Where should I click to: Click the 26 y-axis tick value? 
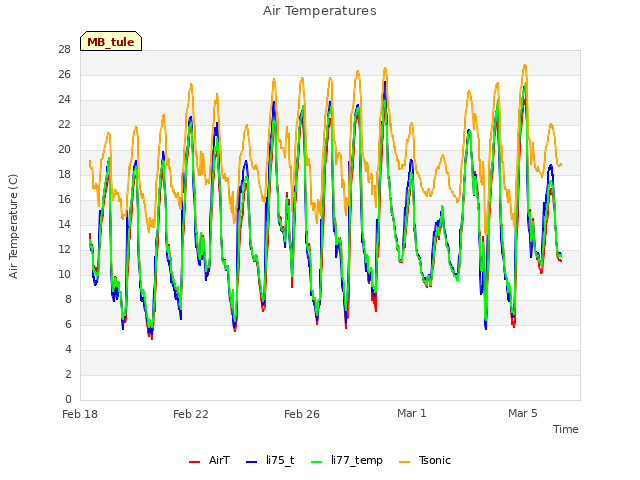point(64,74)
